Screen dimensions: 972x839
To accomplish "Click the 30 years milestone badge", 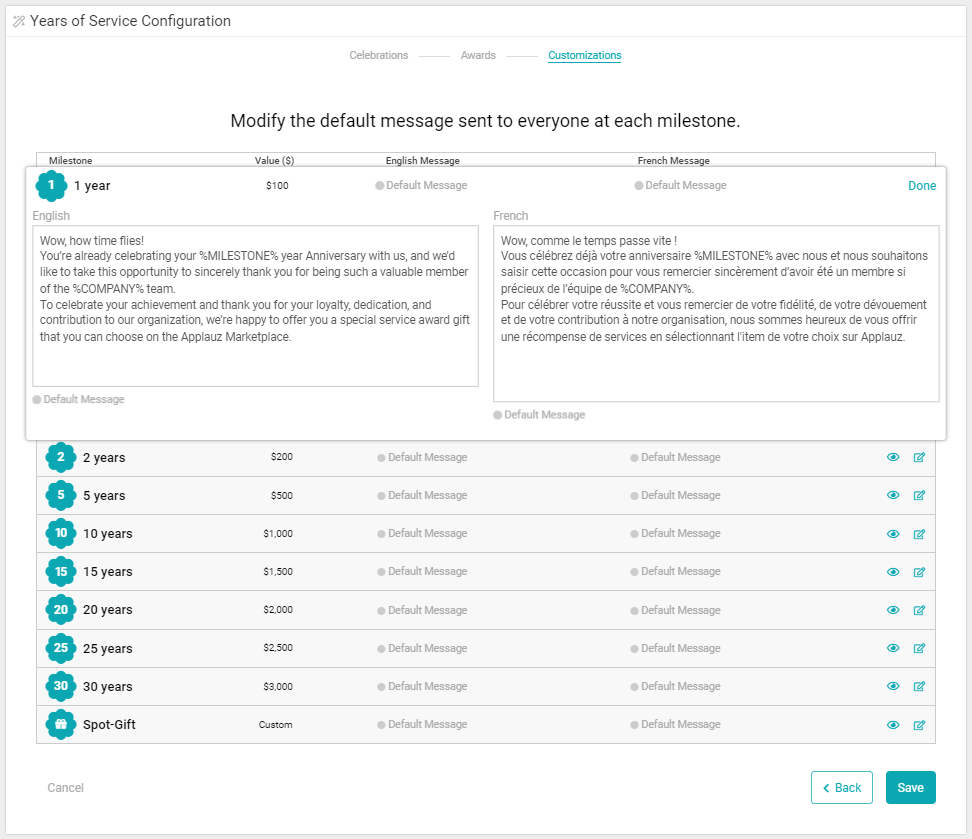I will click(61, 687).
